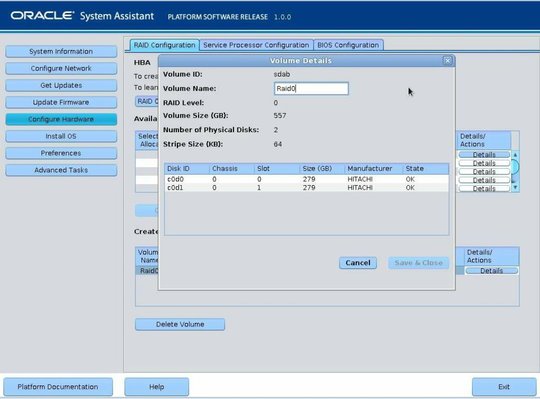The width and height of the screenshot is (540, 399).
Task: Open Configure Network section
Action: tap(61, 69)
